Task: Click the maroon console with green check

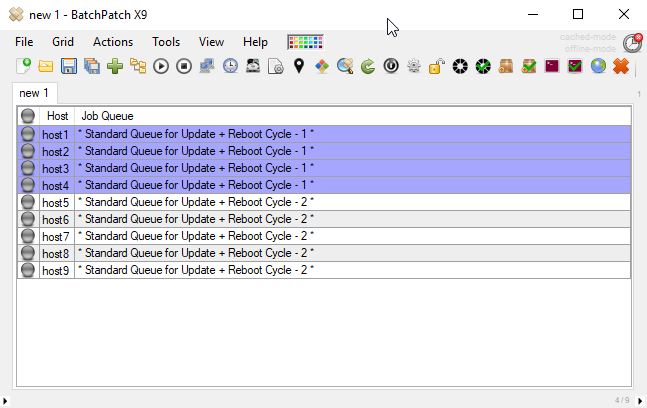Action: pos(575,66)
